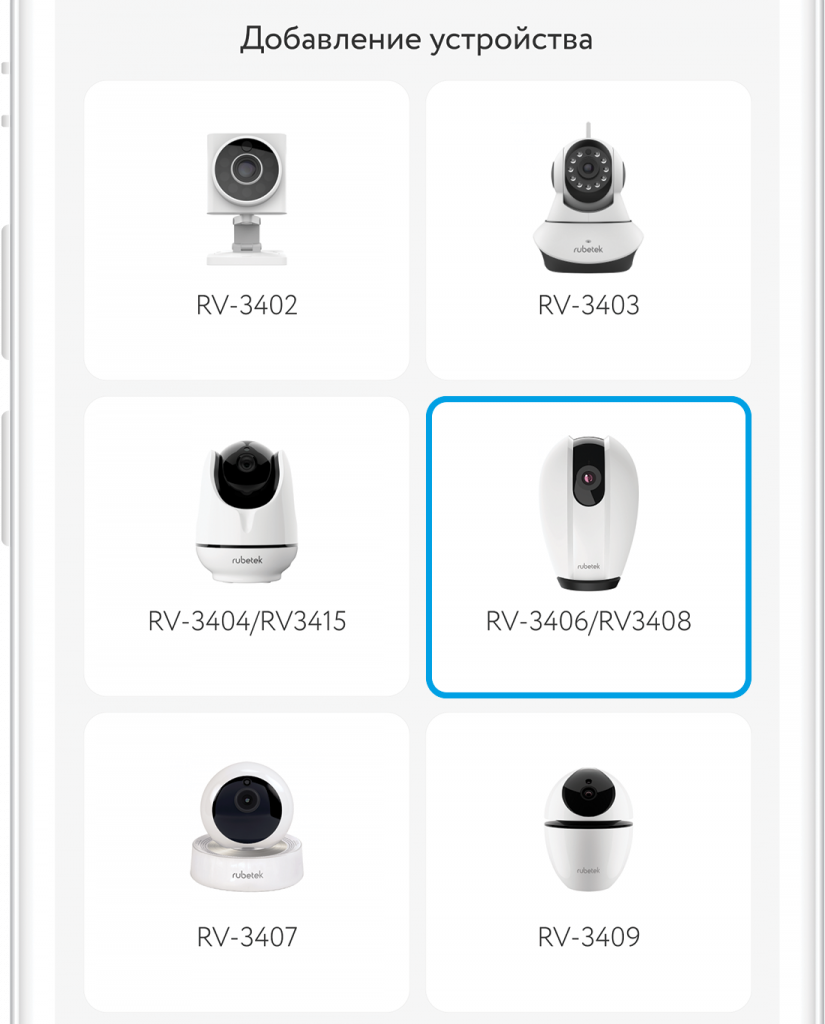Select the RV-3407 round camera image
825x1024 pixels.
[247, 826]
